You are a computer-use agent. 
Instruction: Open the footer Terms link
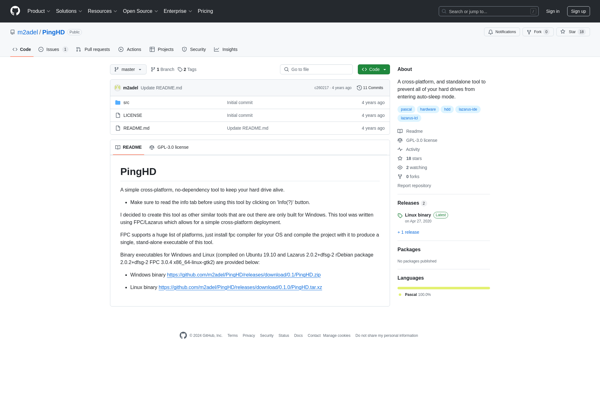pos(233,335)
